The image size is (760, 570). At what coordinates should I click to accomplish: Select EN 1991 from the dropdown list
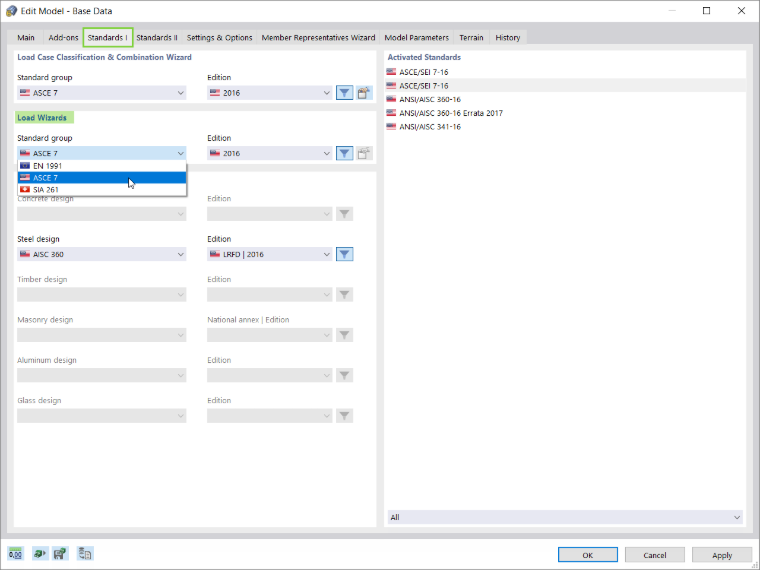pyautogui.click(x=102, y=166)
